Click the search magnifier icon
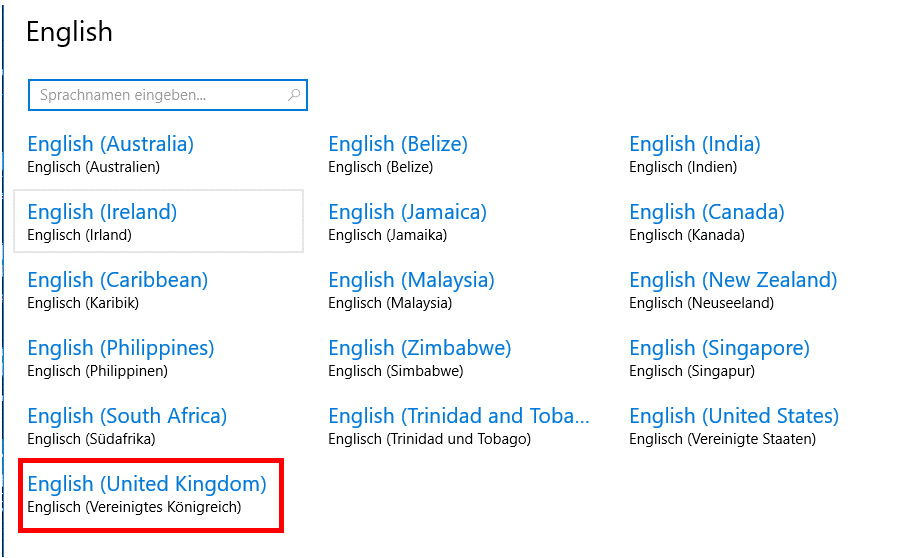906x558 pixels. coord(294,96)
